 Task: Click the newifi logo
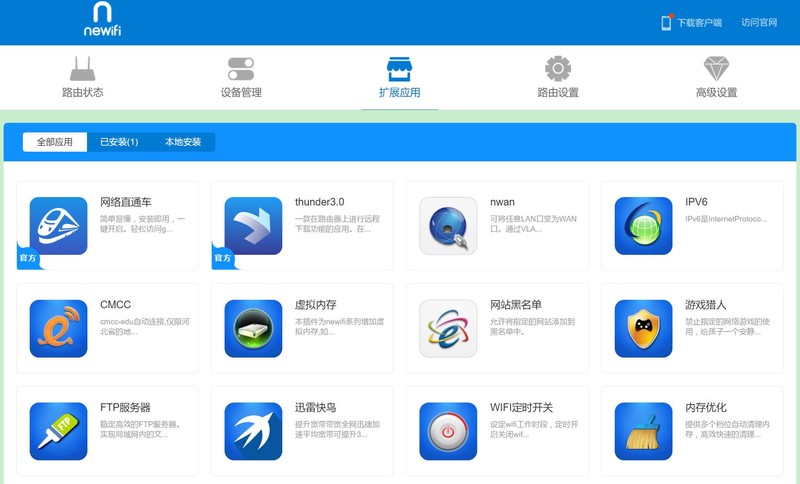[103, 19]
